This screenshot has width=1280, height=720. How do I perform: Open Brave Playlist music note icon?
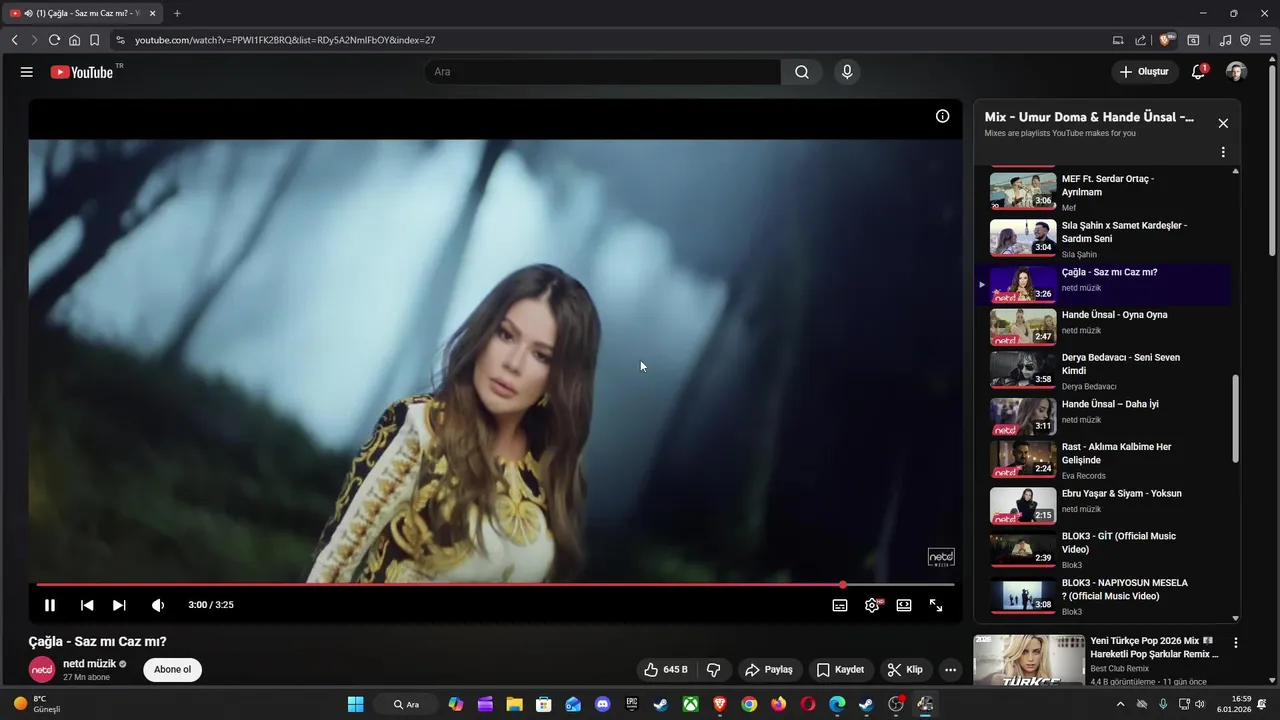(x=1225, y=40)
